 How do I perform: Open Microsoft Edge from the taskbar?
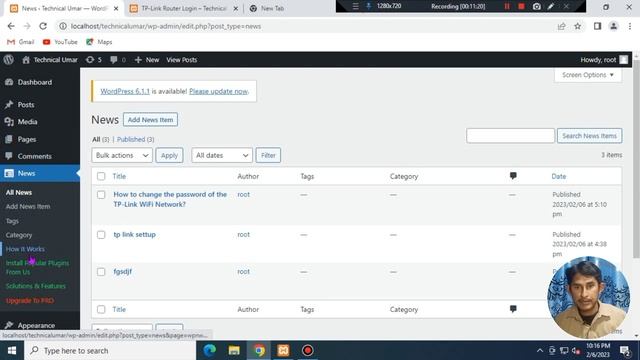(210, 351)
